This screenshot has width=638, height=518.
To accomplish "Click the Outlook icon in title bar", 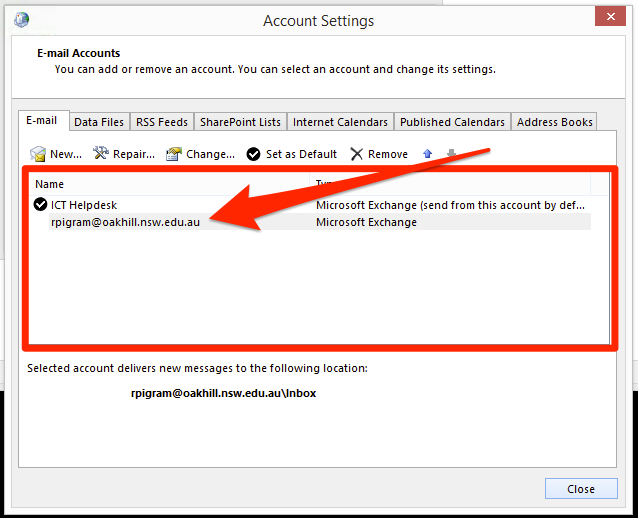I will click(x=22, y=20).
